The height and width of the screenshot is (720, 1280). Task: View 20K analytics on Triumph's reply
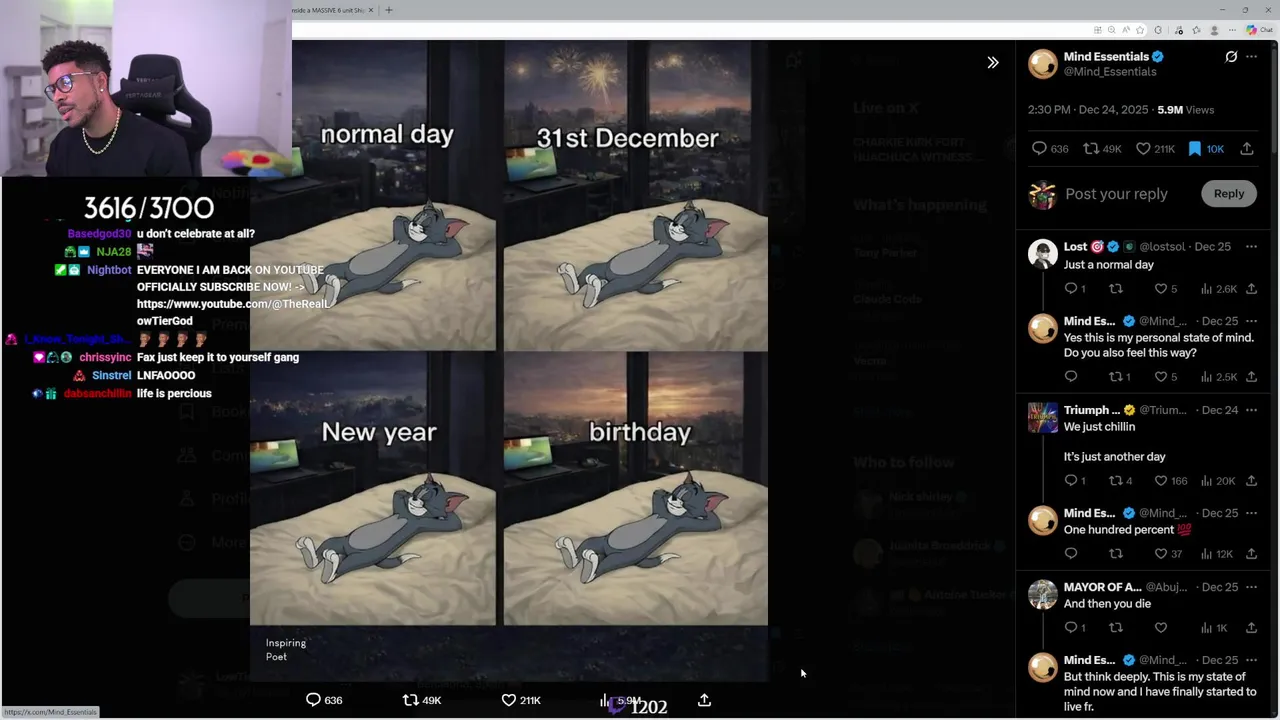pyautogui.click(x=1216, y=481)
